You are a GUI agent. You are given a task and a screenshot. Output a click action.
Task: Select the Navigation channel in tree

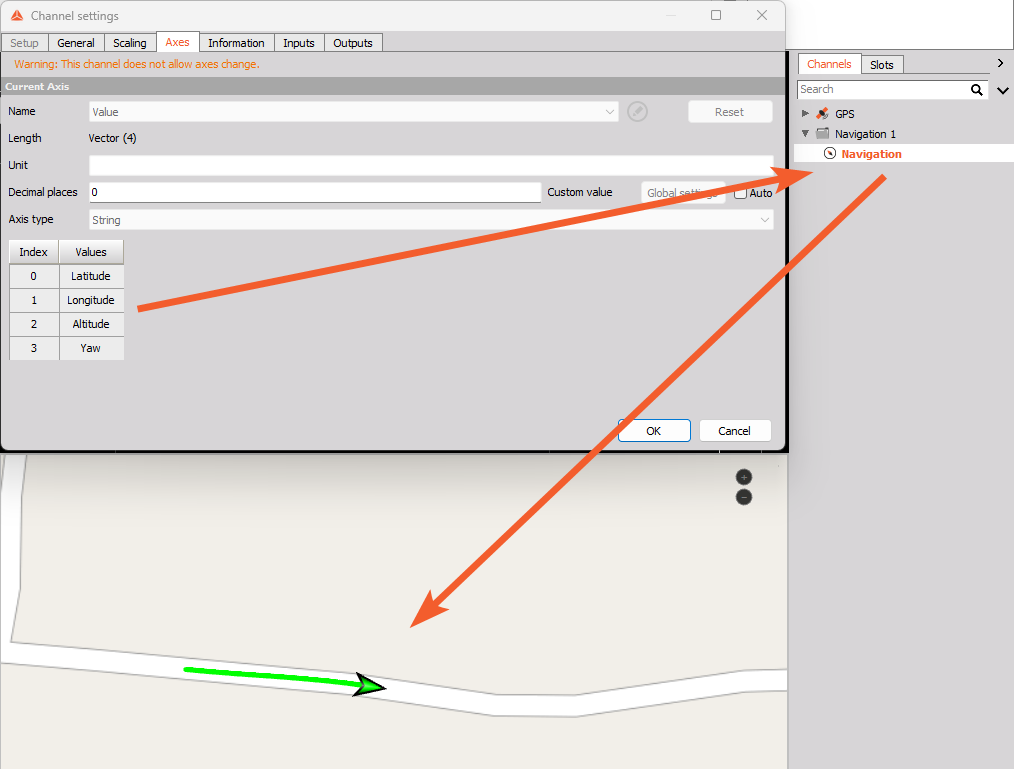pos(871,154)
